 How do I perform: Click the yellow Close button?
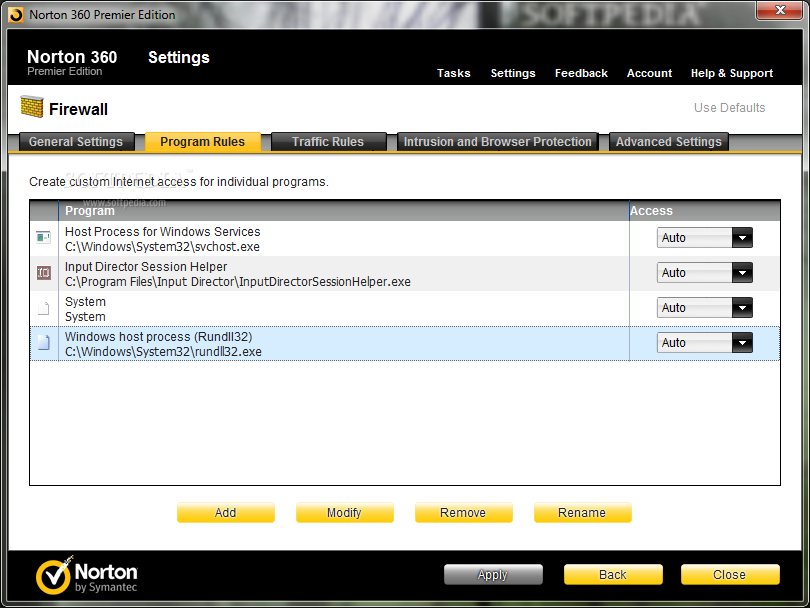pyautogui.click(x=730, y=574)
